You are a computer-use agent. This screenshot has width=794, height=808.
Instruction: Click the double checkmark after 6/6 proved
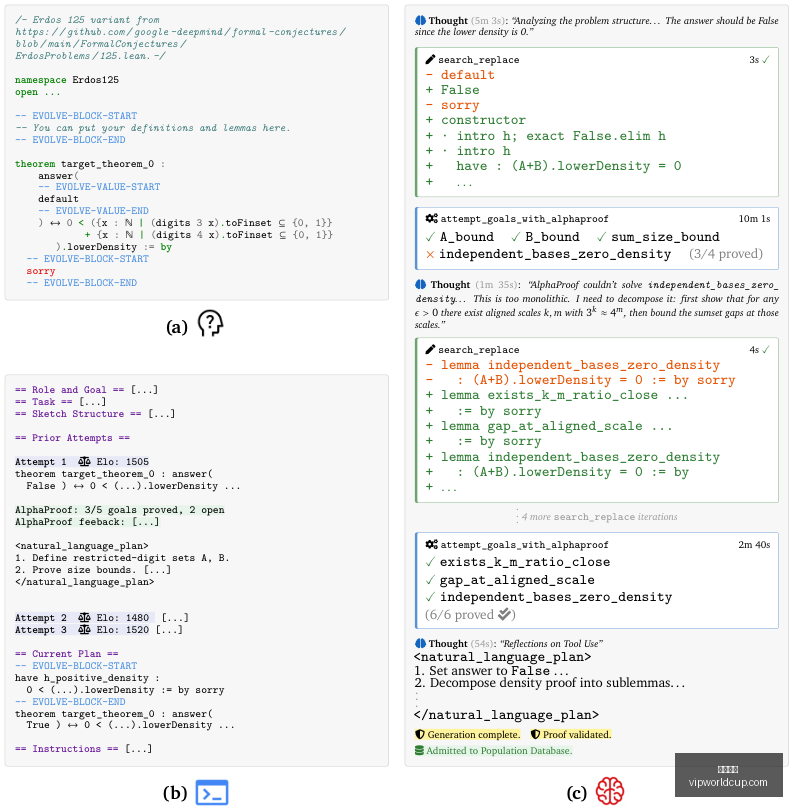click(x=505, y=614)
